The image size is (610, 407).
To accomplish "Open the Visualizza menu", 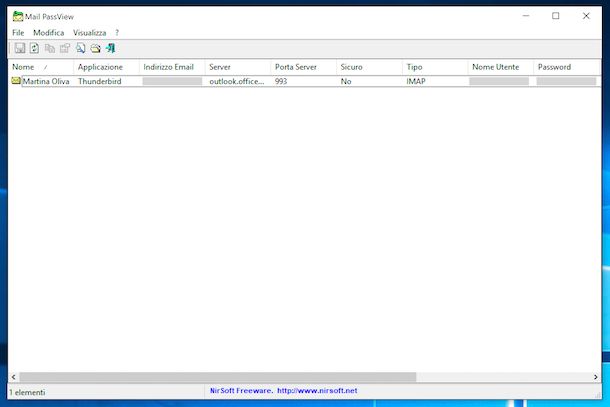I will [x=89, y=33].
